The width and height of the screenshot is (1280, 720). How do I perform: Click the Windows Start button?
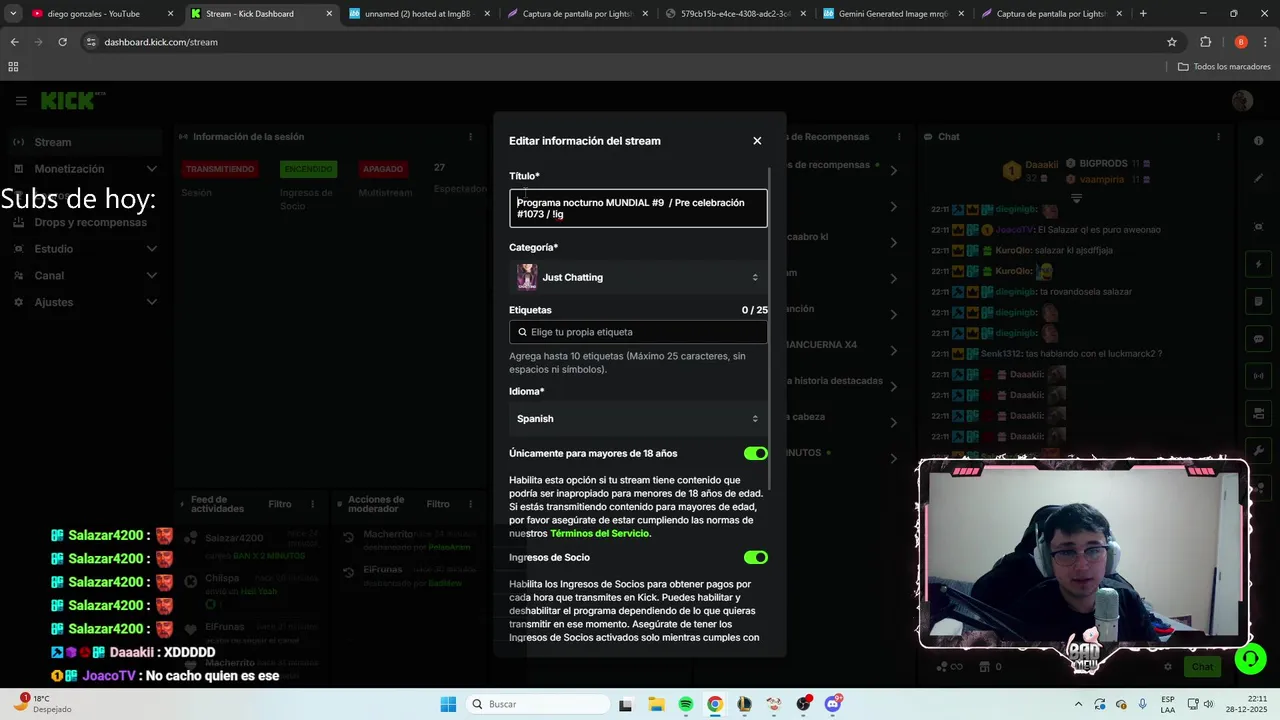click(x=448, y=704)
